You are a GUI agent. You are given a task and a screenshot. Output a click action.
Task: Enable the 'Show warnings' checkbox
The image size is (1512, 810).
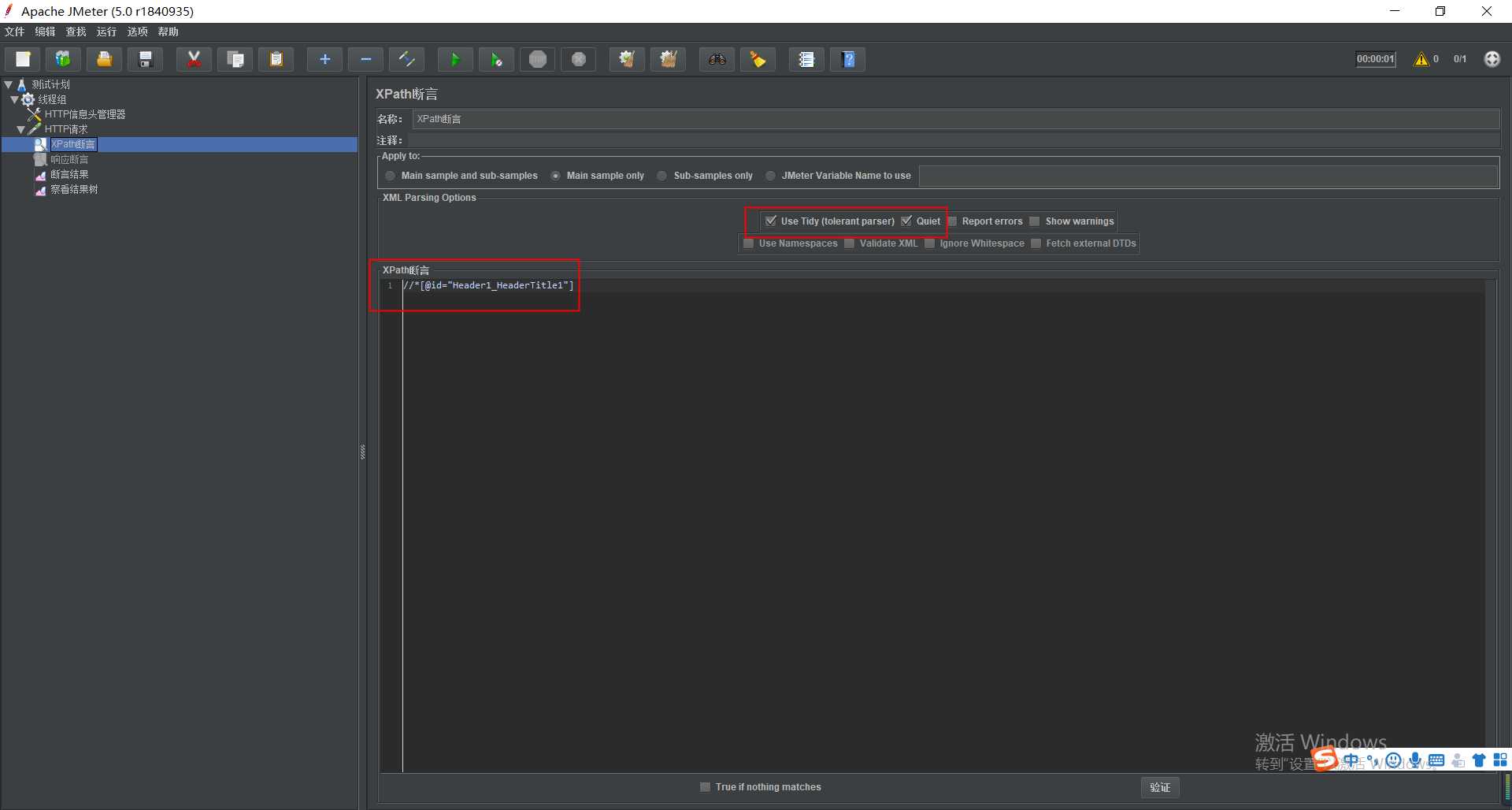(1072, 221)
